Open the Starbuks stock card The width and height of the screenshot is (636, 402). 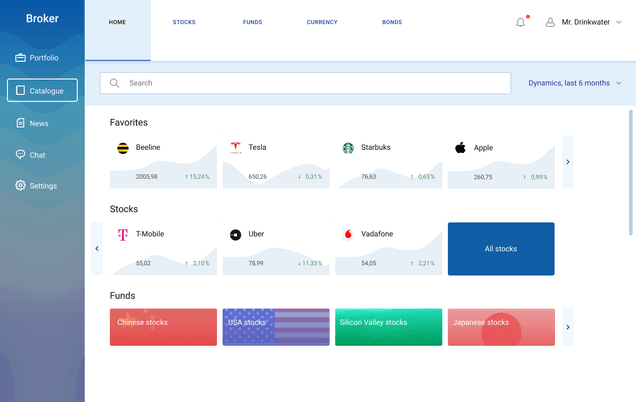[x=389, y=162]
